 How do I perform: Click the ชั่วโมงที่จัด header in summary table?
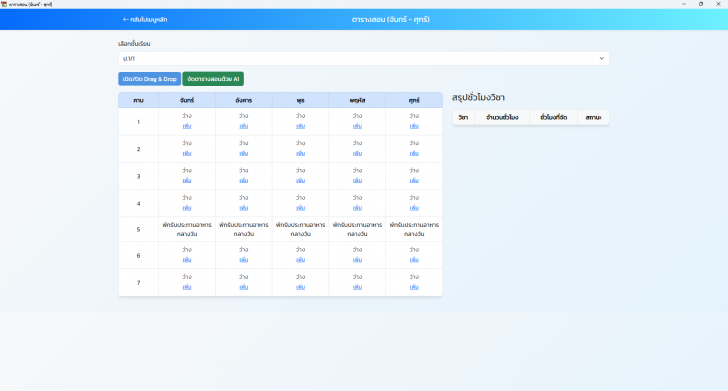click(553, 117)
